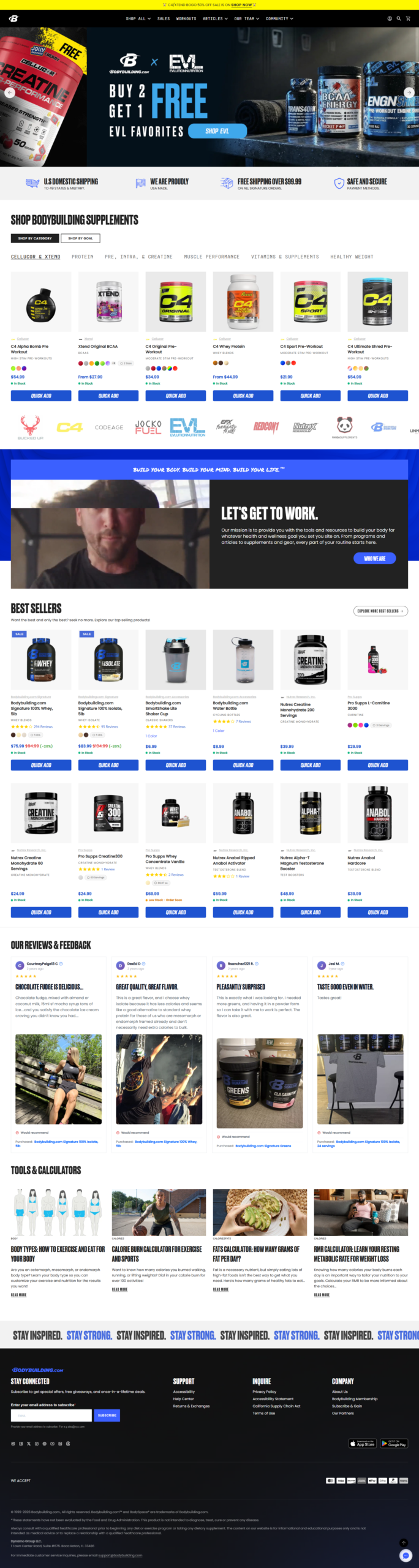Screen dimensions: 419x1568
Task: Switch to the Protein tab
Action: pos(83,257)
